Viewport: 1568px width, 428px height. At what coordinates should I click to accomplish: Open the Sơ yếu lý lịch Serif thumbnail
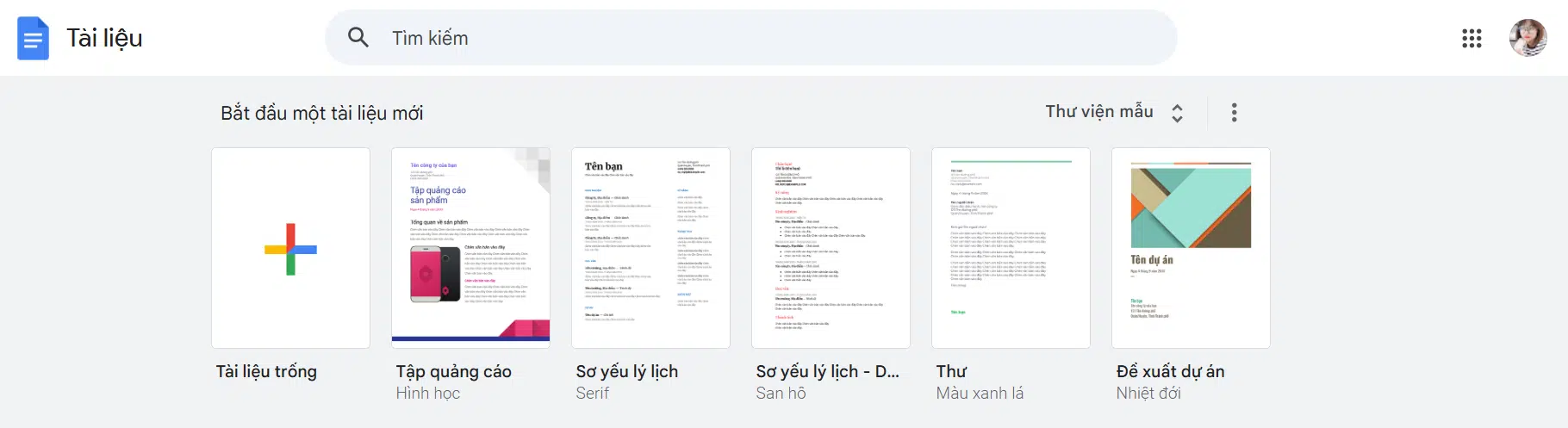tap(650, 248)
